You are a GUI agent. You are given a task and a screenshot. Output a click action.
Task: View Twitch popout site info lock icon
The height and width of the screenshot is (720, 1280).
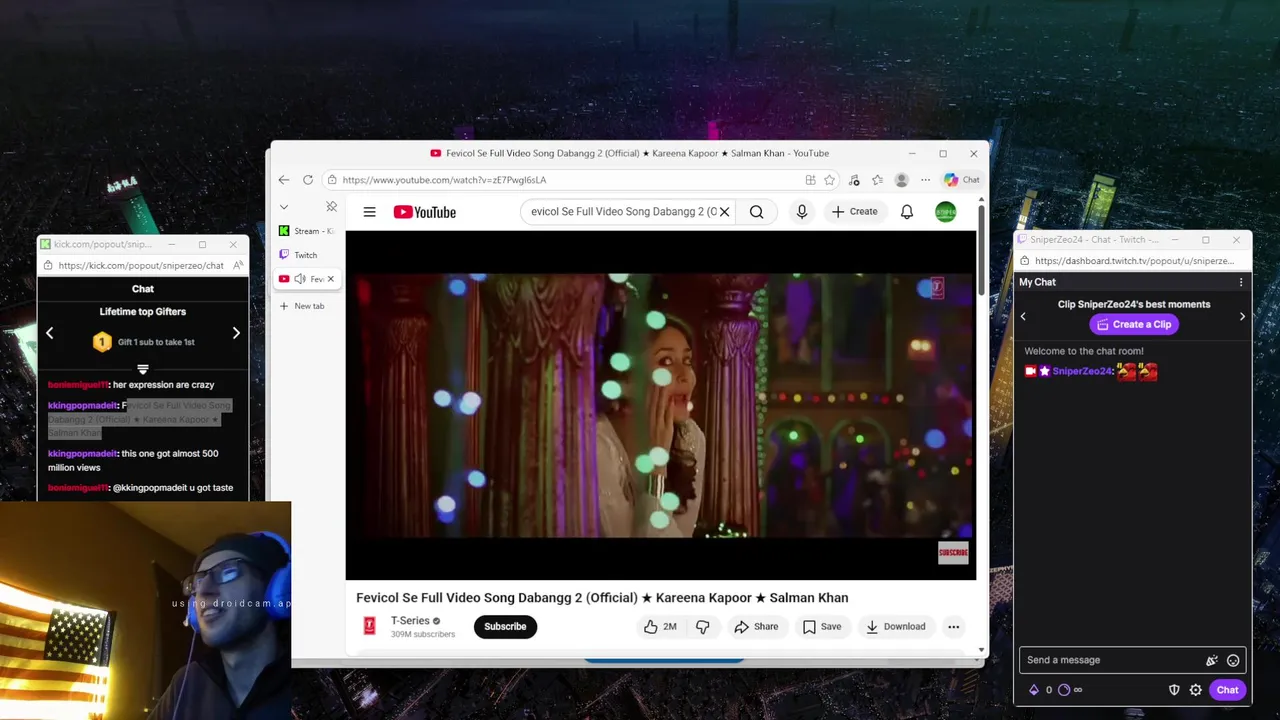tap(1024, 261)
